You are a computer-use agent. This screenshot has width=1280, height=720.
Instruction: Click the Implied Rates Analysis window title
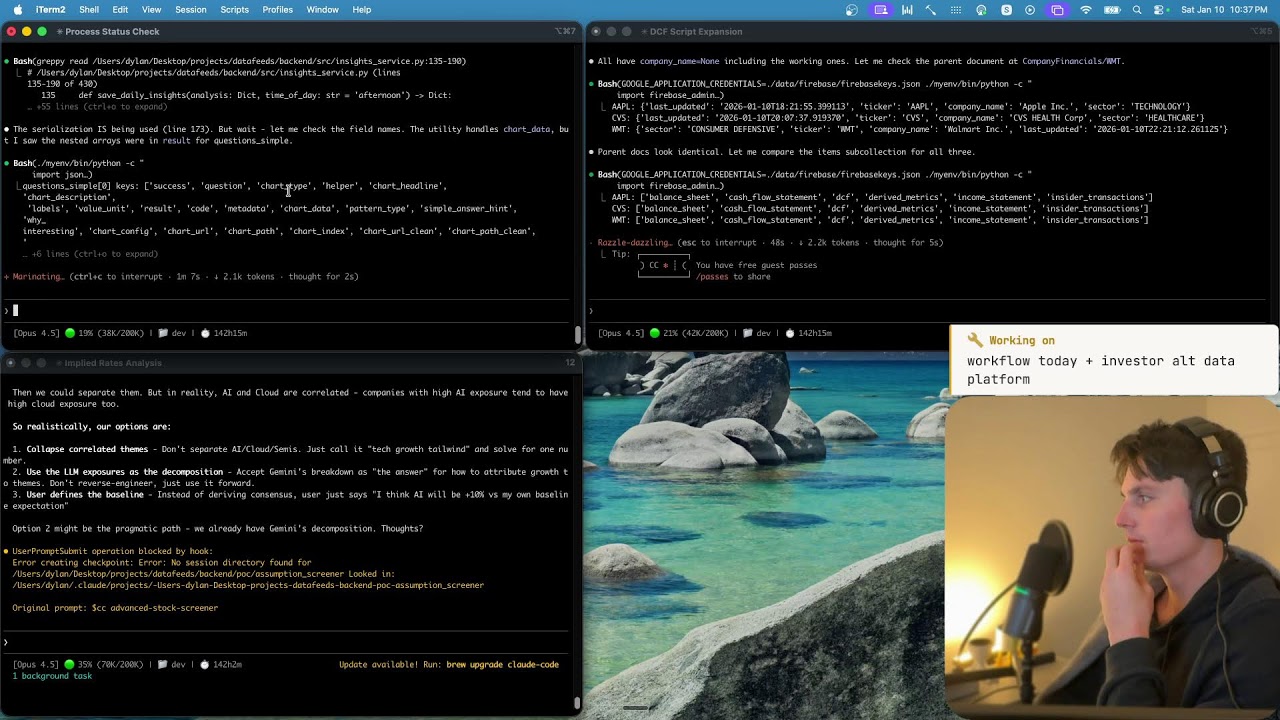[x=112, y=363]
